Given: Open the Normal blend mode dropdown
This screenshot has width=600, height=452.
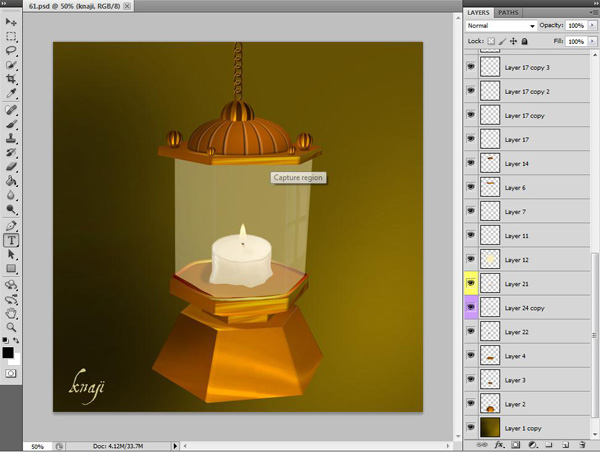Looking at the screenshot, I should 502,25.
